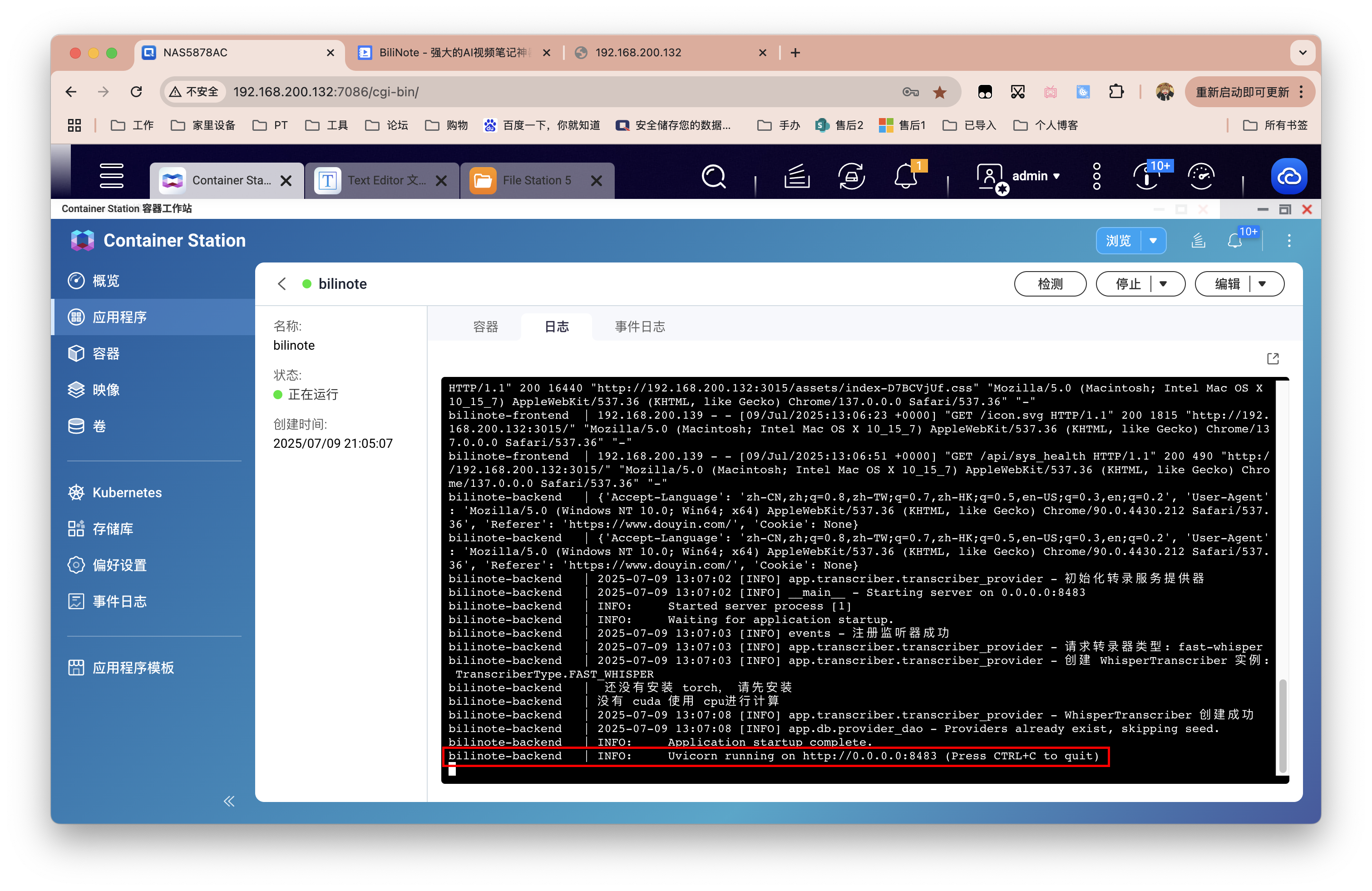The height and width of the screenshot is (891, 1372).
Task: Switch to the 容器 tab
Action: pyautogui.click(x=485, y=327)
